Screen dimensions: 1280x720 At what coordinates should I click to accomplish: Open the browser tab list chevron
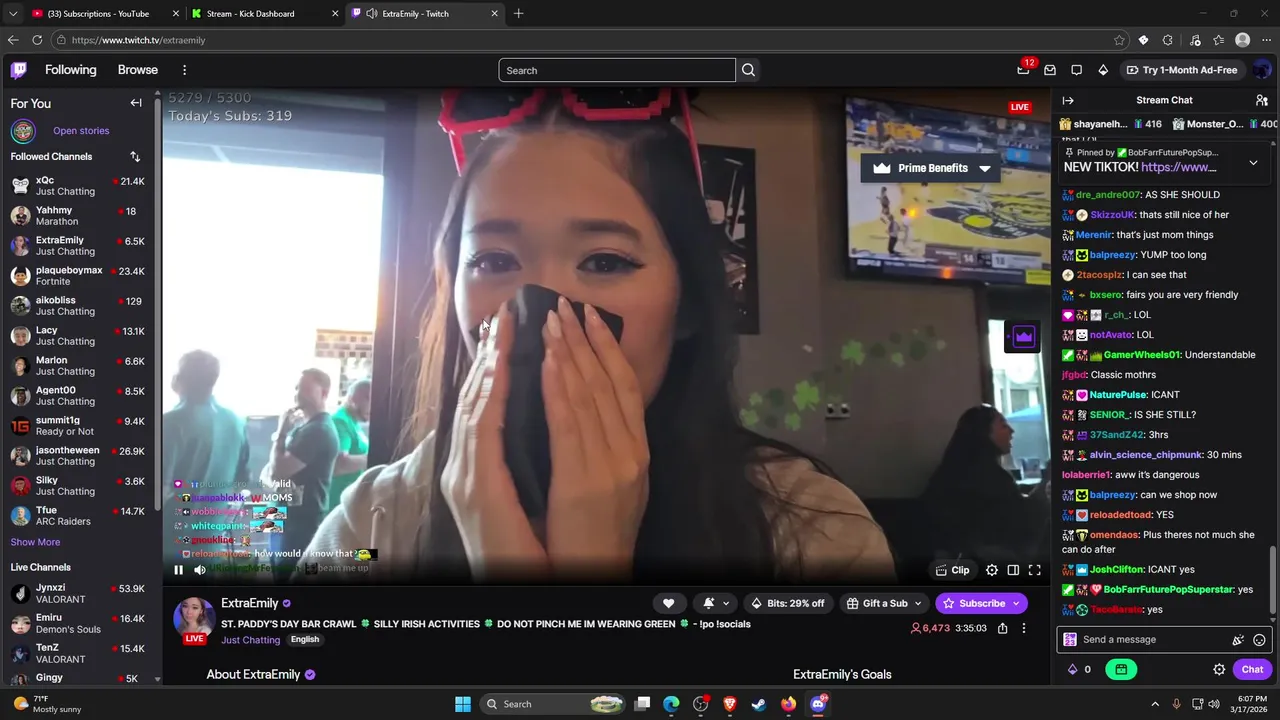(13, 14)
